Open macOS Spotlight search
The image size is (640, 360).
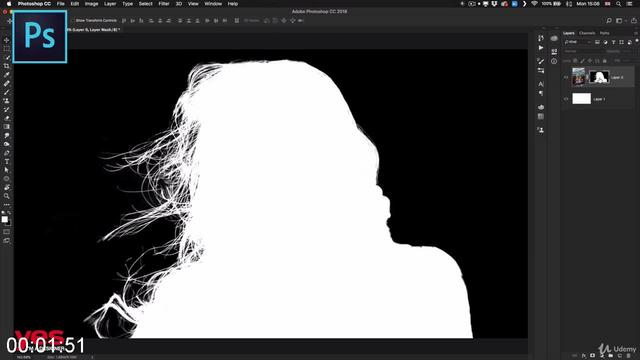point(619,4)
